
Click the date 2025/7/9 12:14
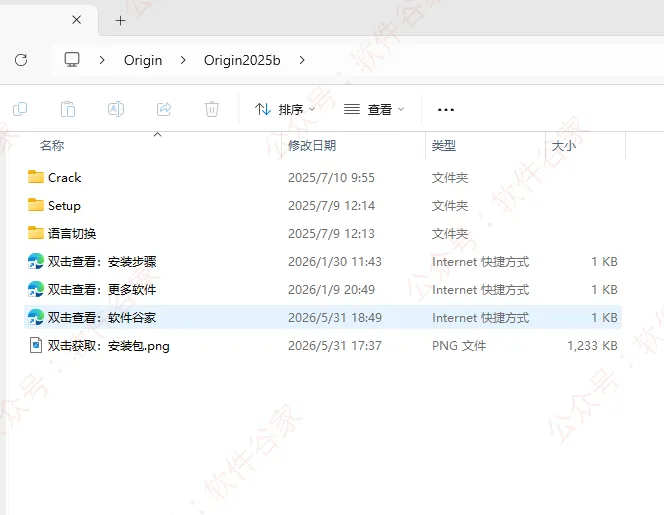click(x=332, y=205)
